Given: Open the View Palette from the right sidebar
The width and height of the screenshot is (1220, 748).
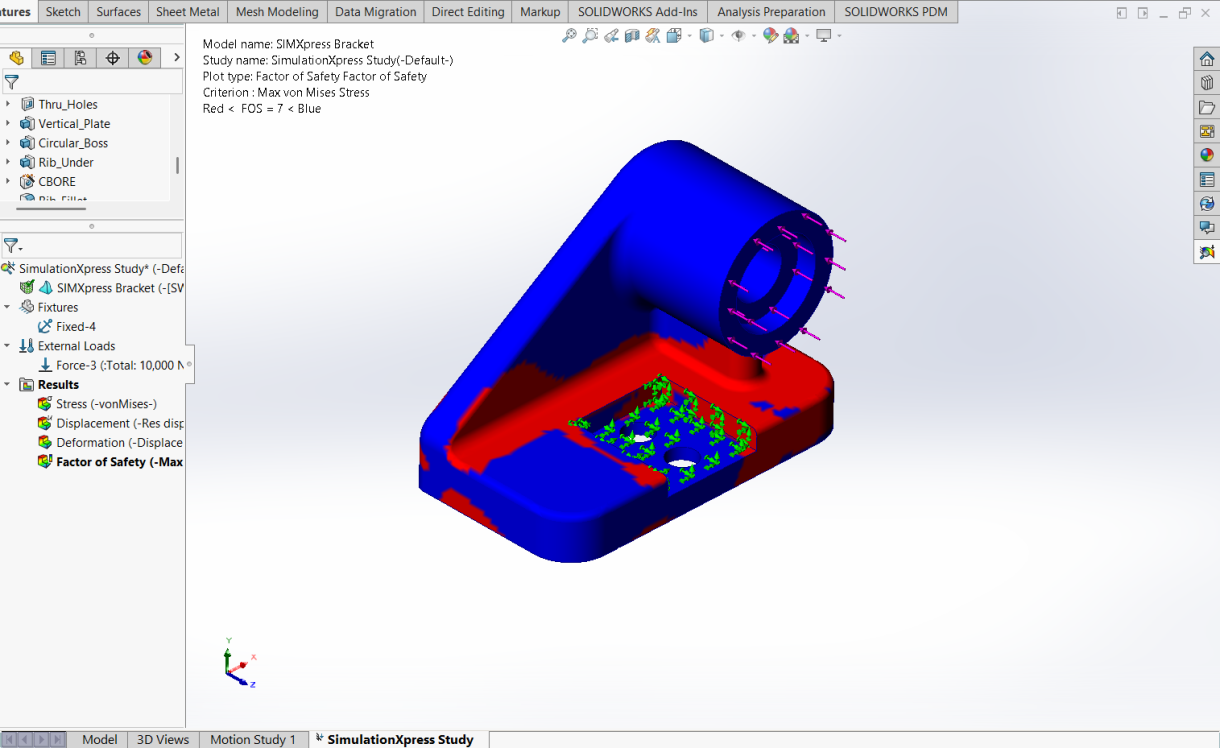Looking at the screenshot, I should [x=1207, y=130].
